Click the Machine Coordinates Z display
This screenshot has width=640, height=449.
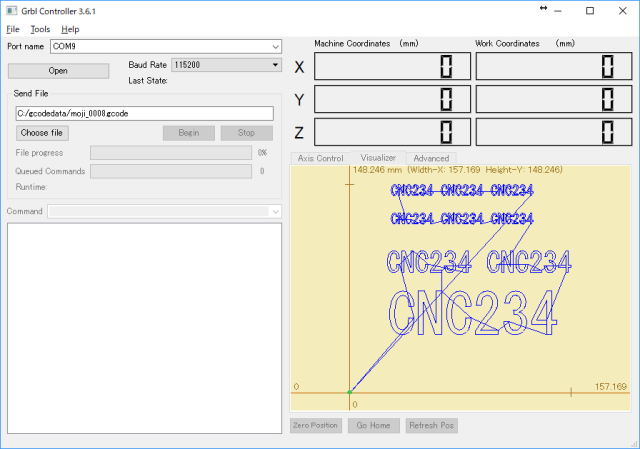392,132
